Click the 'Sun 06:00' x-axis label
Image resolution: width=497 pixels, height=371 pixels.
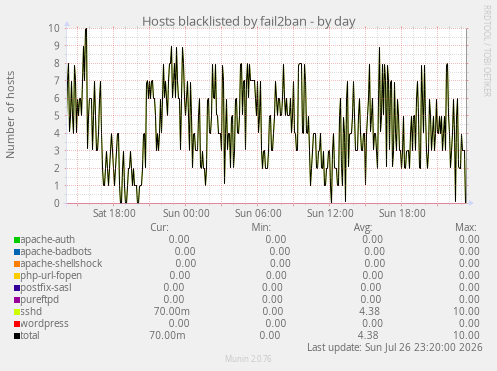pos(258,213)
